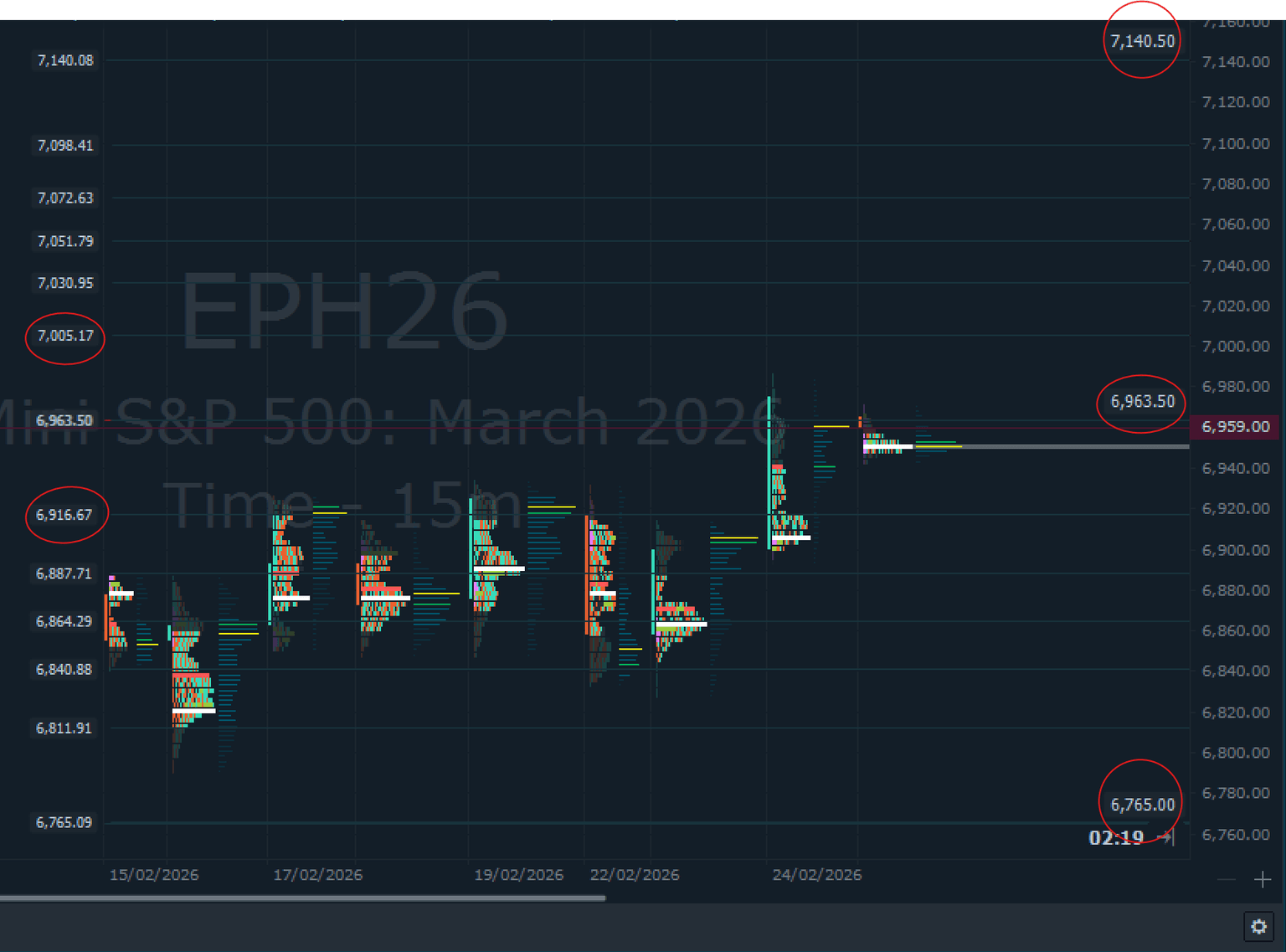Viewport: 1286px width, 952px height.
Task: Click the 19/02/2026 date on time axis
Action: click(x=519, y=875)
